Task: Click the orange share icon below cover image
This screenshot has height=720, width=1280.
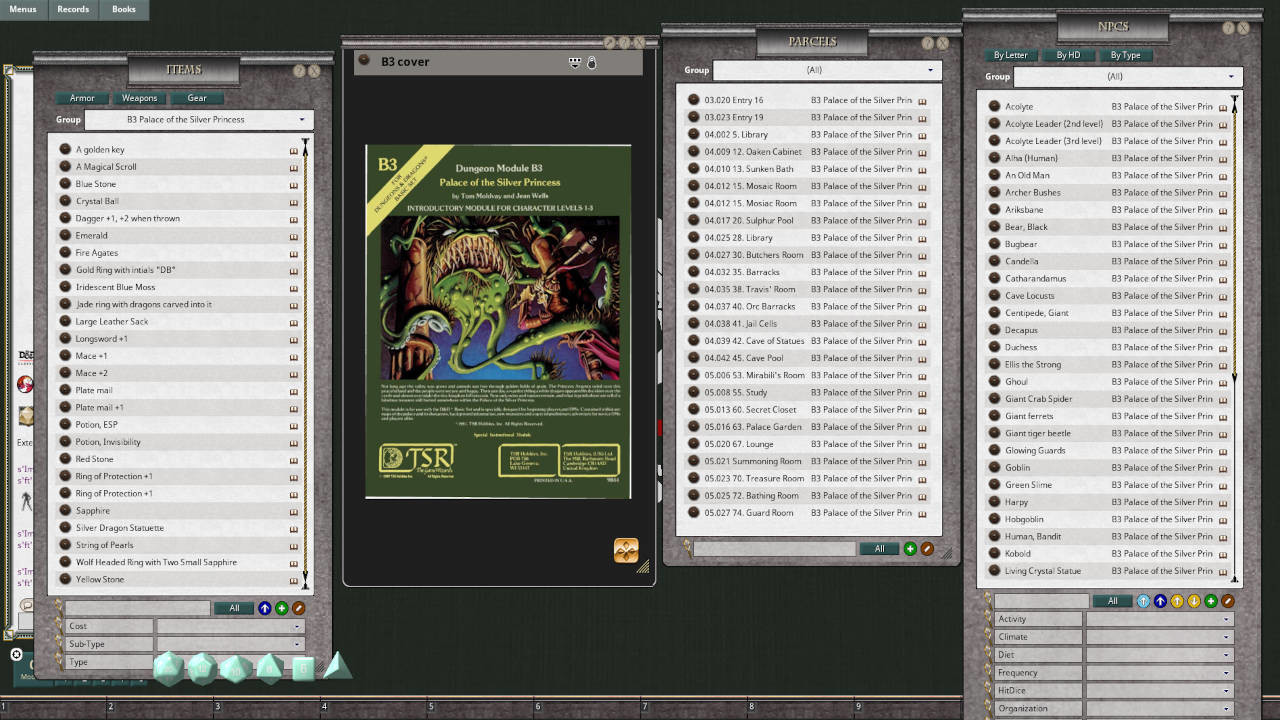Action: [x=626, y=550]
